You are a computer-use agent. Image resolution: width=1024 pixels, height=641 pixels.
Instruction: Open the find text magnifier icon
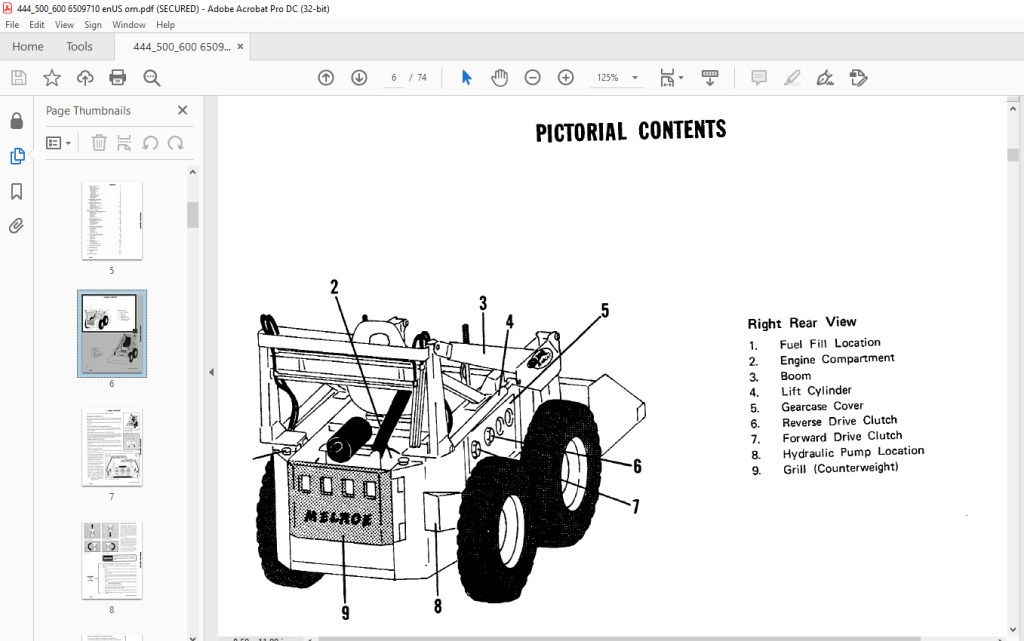tap(152, 78)
